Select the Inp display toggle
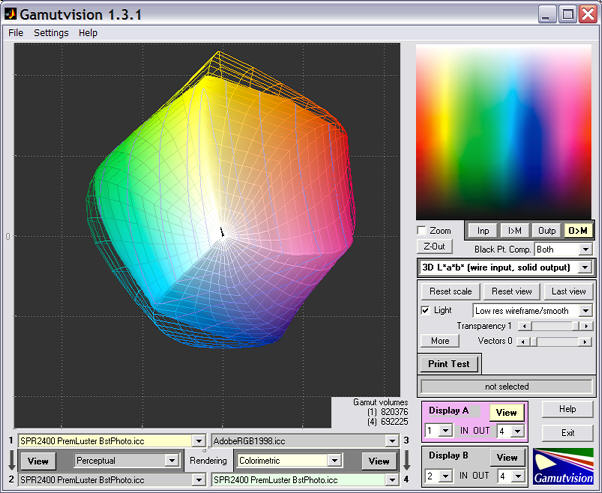 point(483,230)
